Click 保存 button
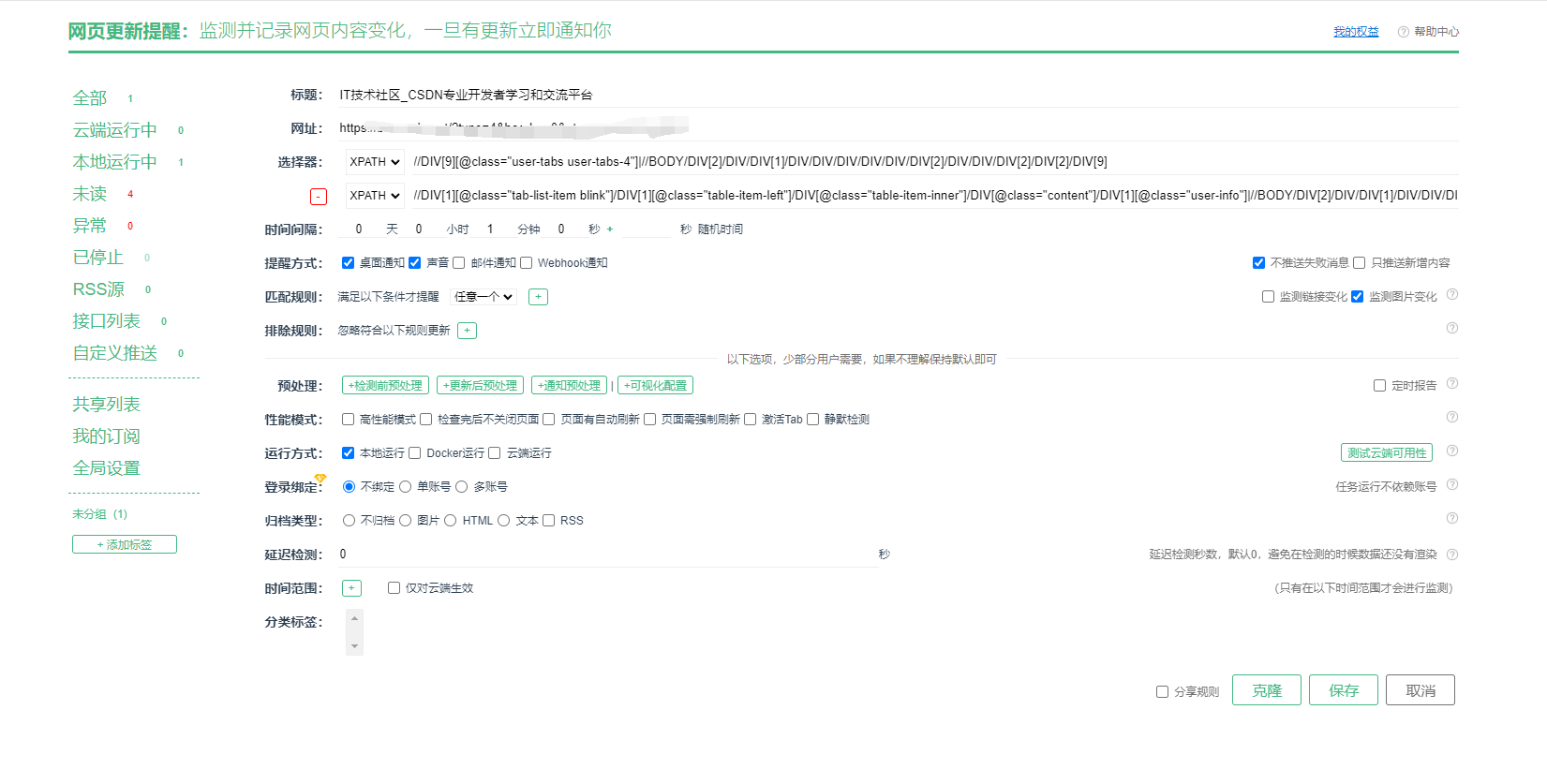This screenshot has width=1547, height=784. pos(1344,690)
